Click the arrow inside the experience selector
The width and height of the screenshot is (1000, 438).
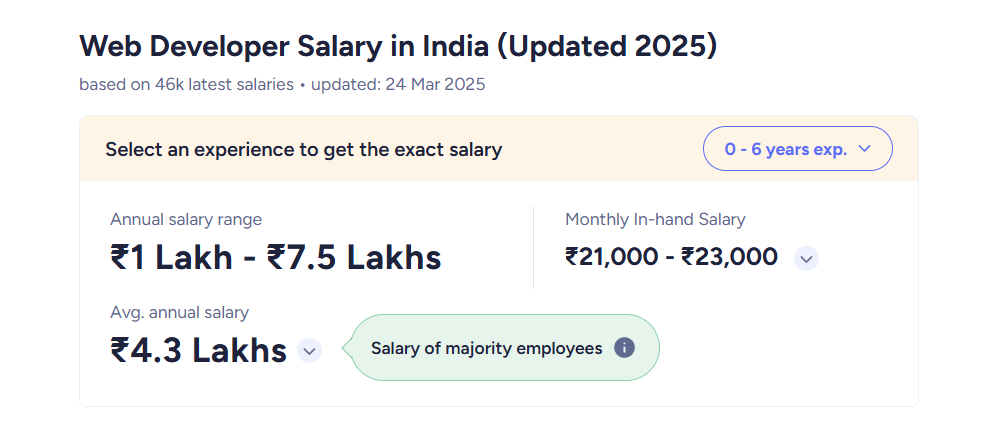point(864,149)
